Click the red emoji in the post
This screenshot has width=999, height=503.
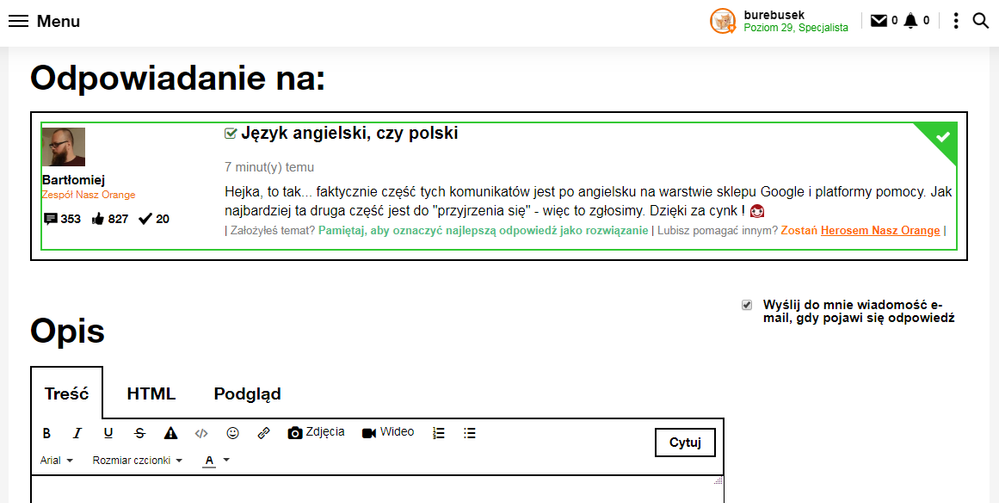point(757,210)
